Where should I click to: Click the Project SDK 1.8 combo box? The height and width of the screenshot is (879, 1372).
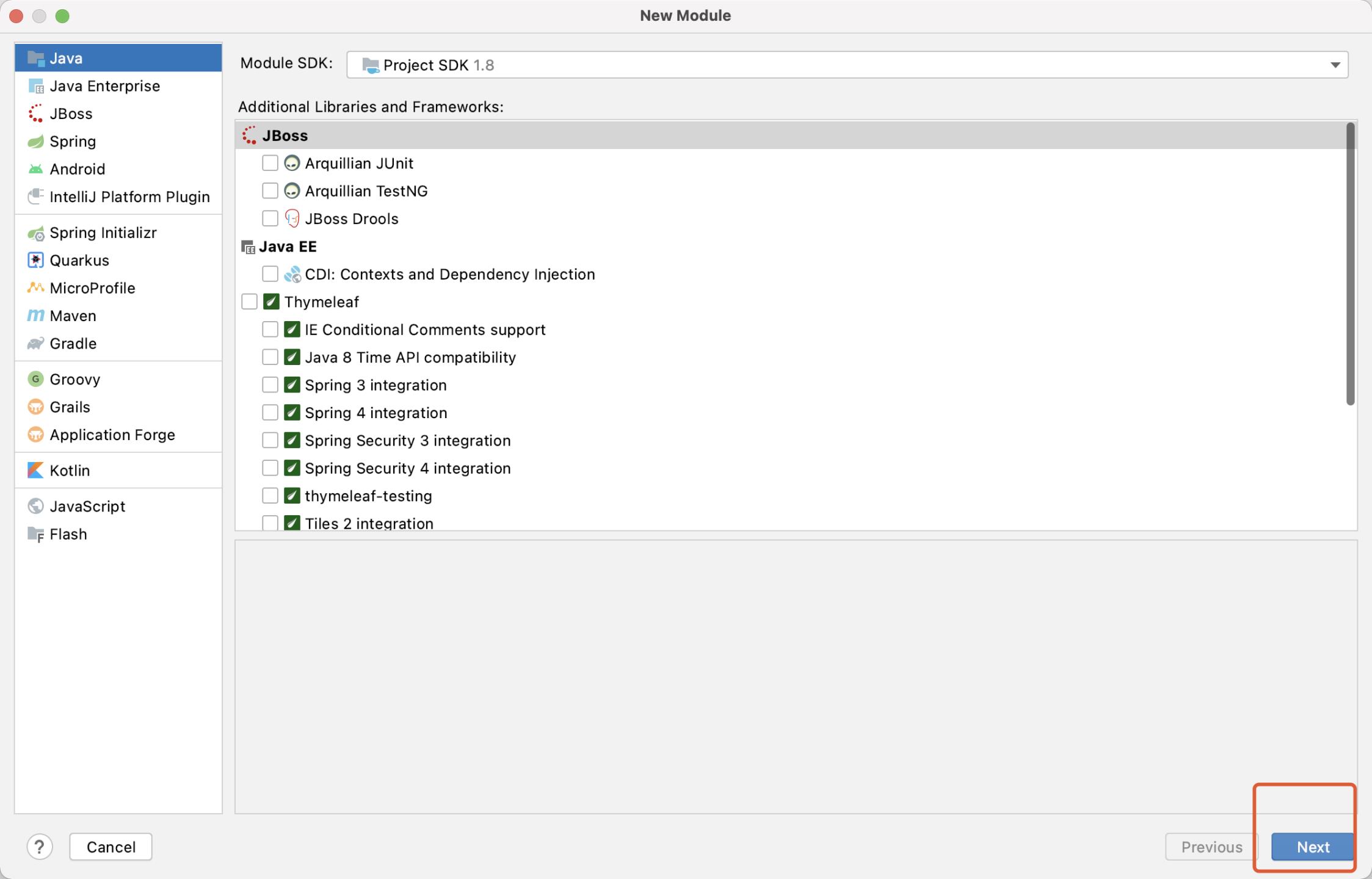pos(847,65)
